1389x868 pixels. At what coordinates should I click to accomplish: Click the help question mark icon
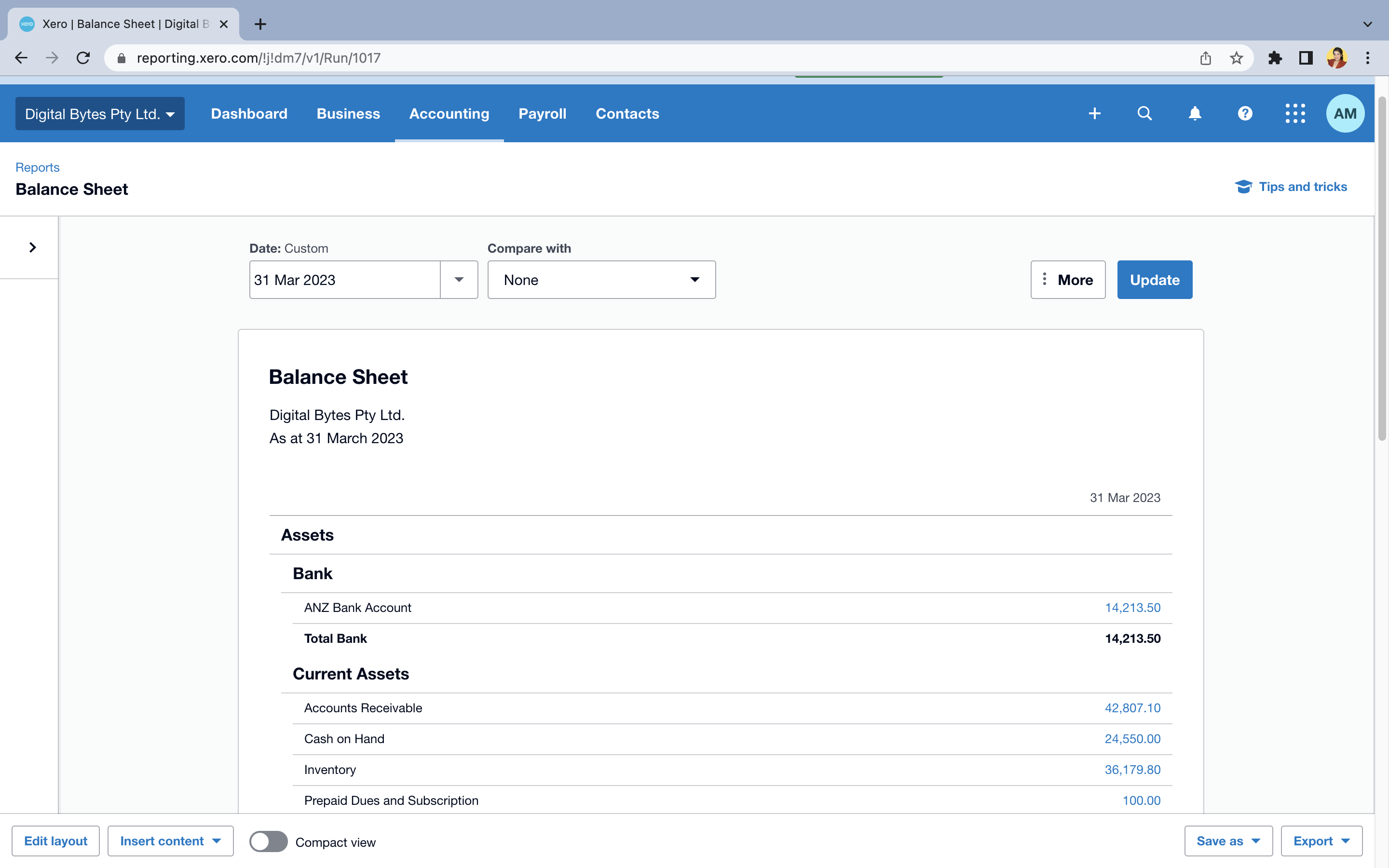(1244, 114)
